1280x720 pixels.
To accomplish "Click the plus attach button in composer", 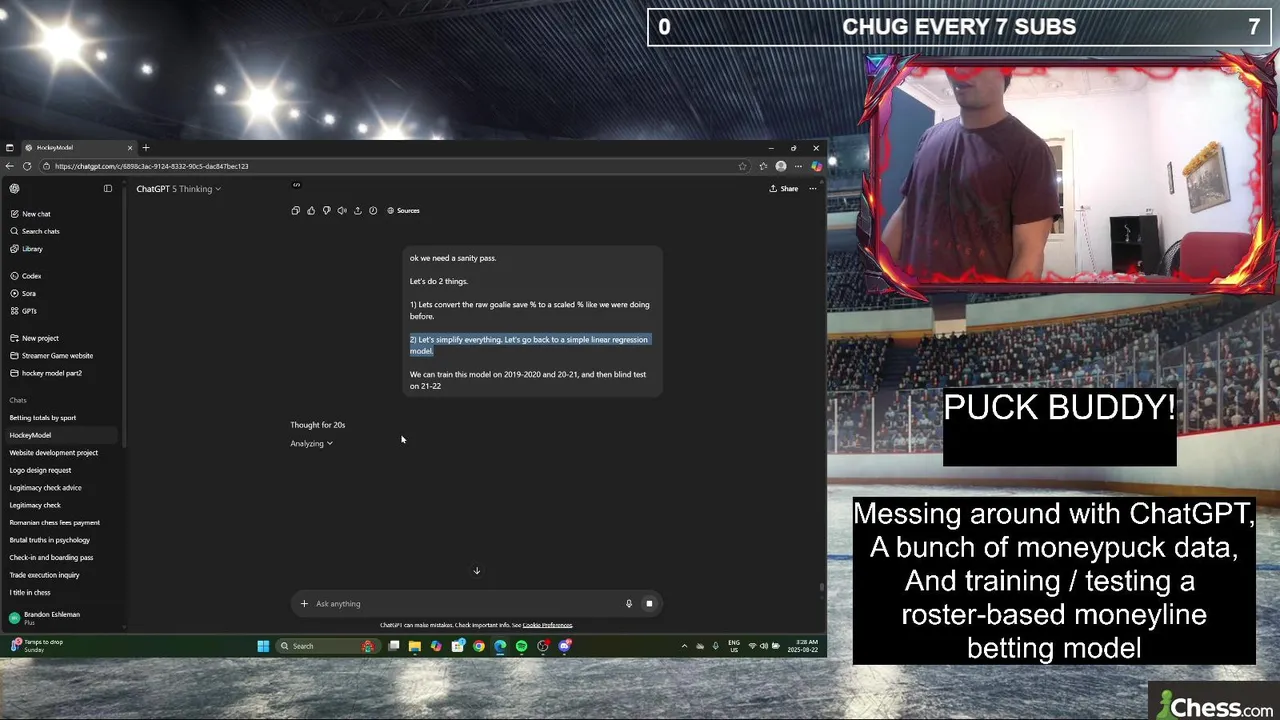I will point(304,604).
